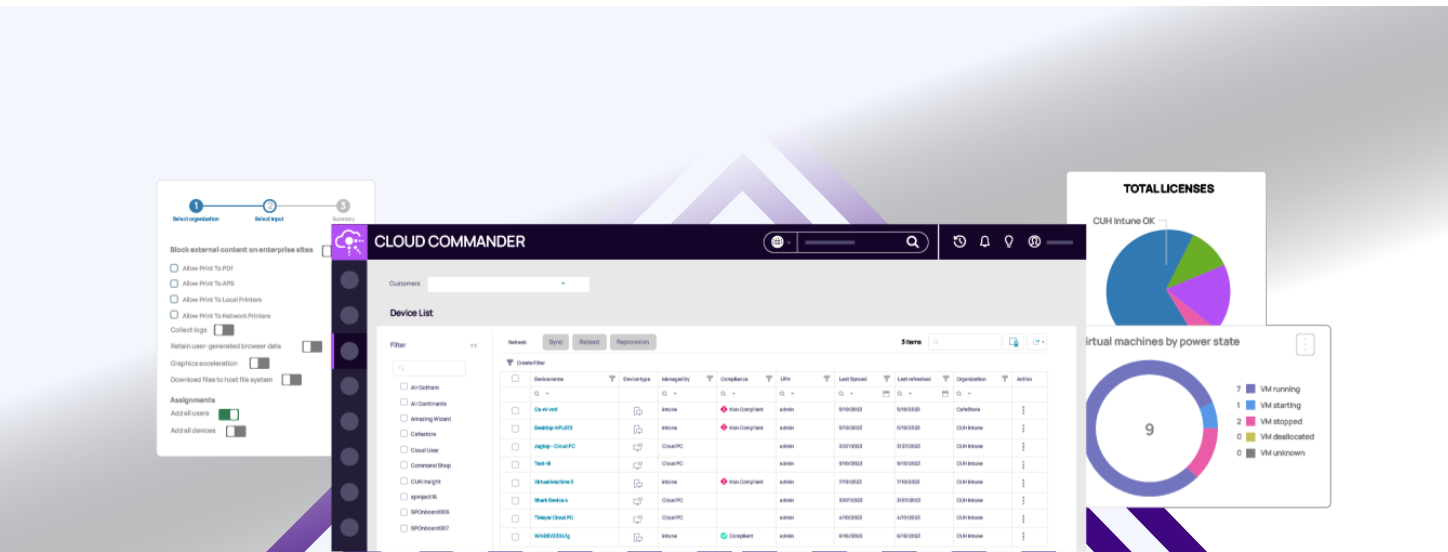Image resolution: width=1448 pixels, height=552 pixels.
Task: Check the SPOnboard006 filter
Action: click(404, 511)
